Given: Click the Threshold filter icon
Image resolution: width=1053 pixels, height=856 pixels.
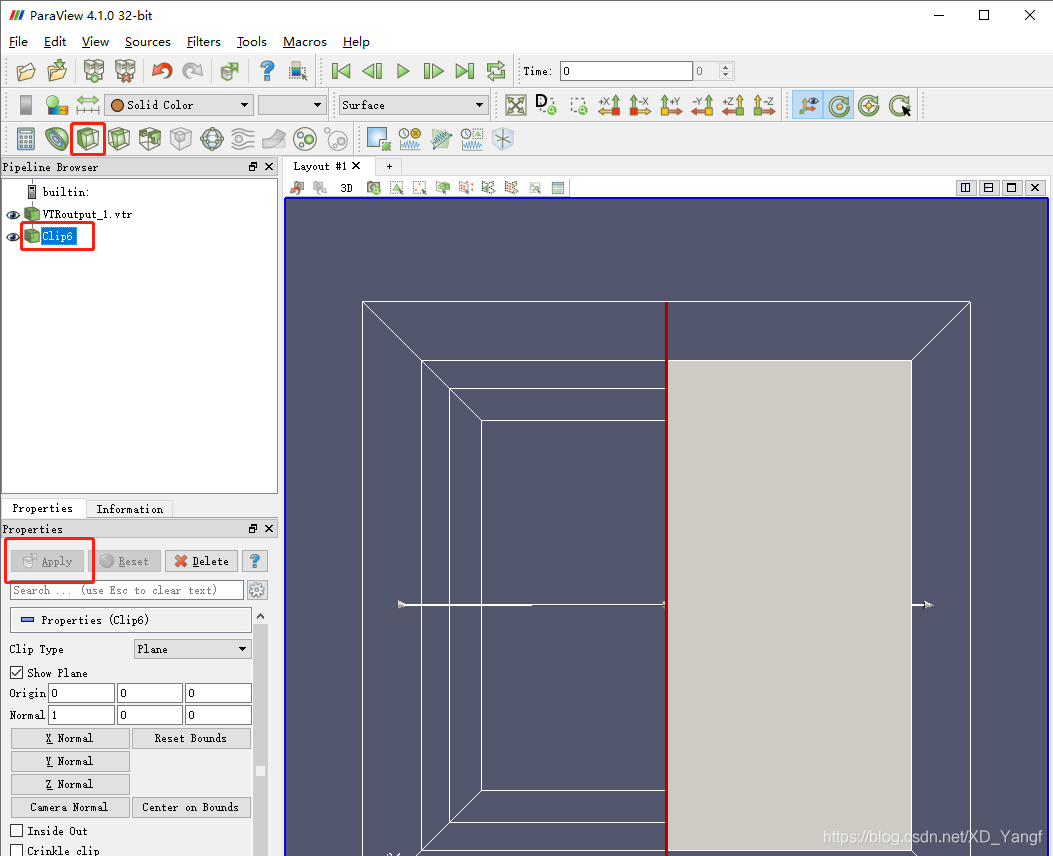Looking at the screenshot, I should coord(150,139).
